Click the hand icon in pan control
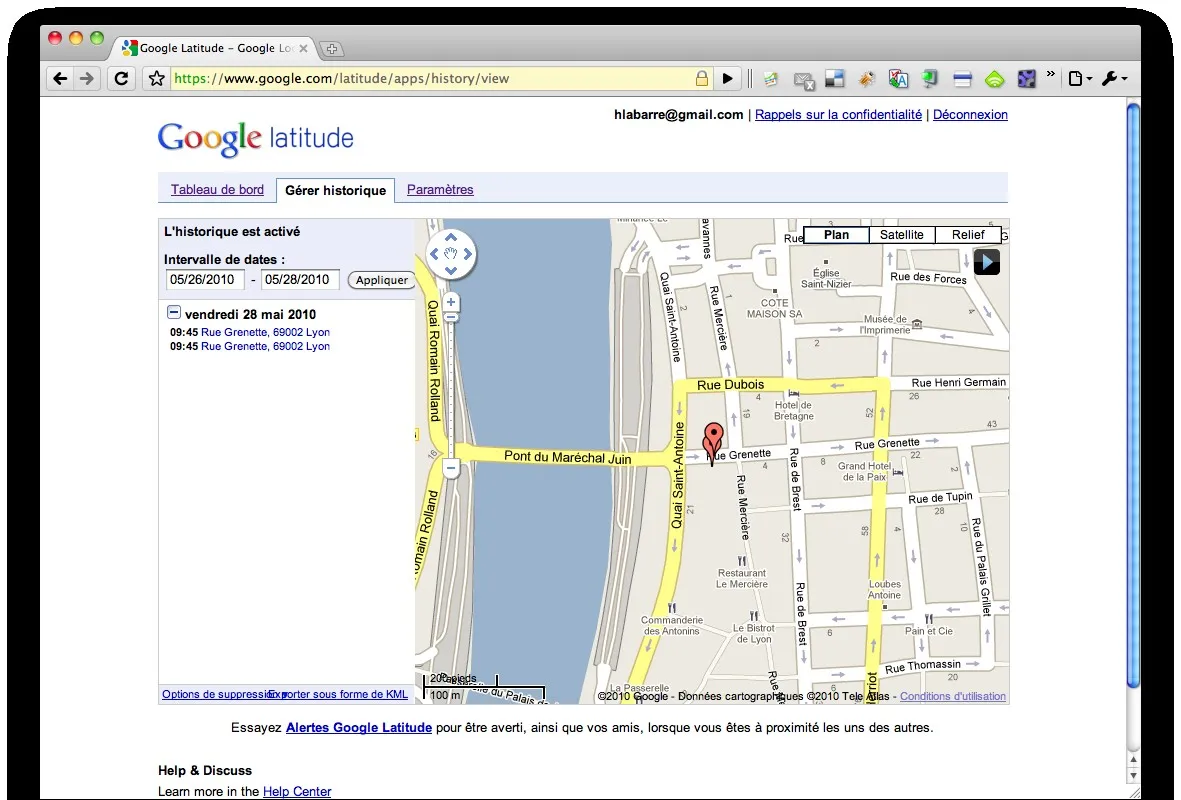1181x800 pixels. pyautogui.click(x=450, y=254)
